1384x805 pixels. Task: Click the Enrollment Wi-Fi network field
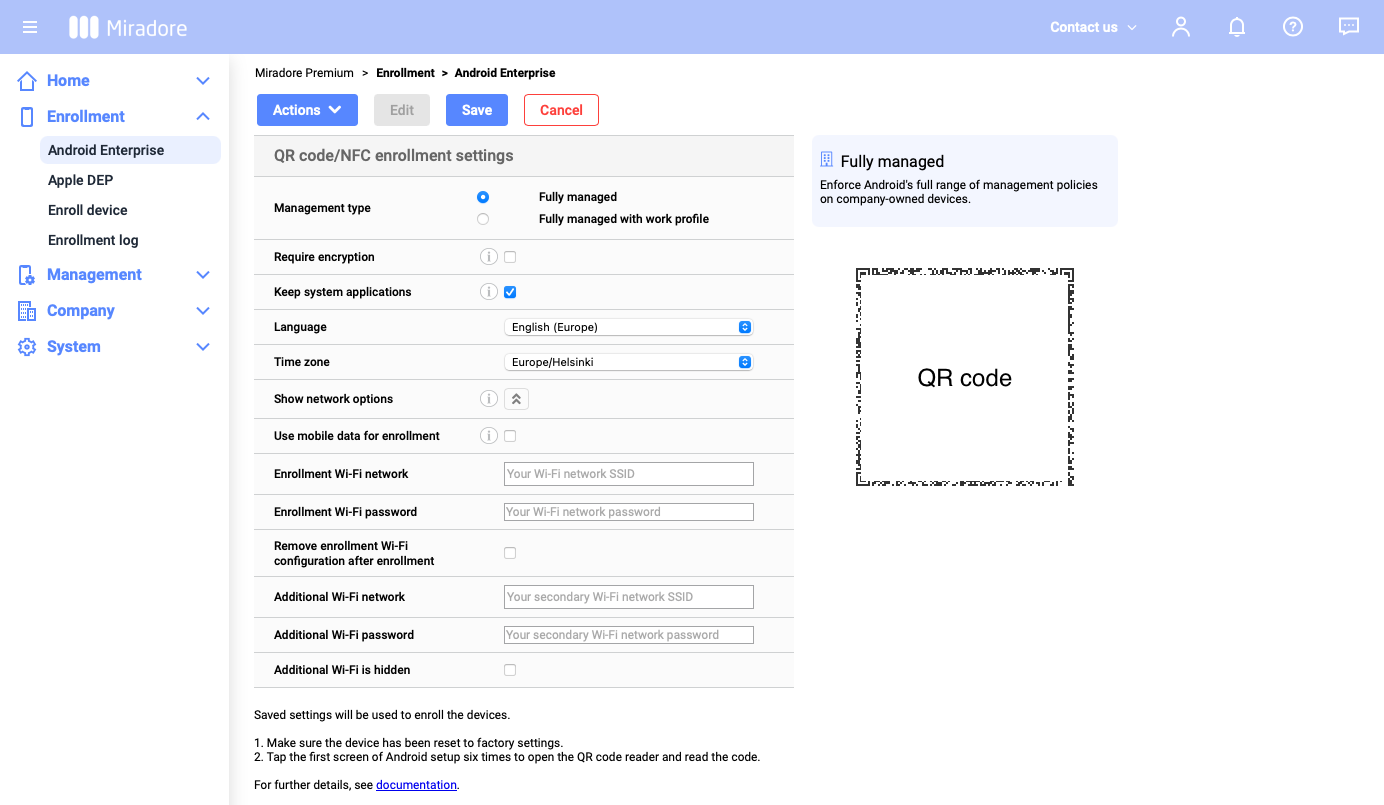(x=628, y=473)
